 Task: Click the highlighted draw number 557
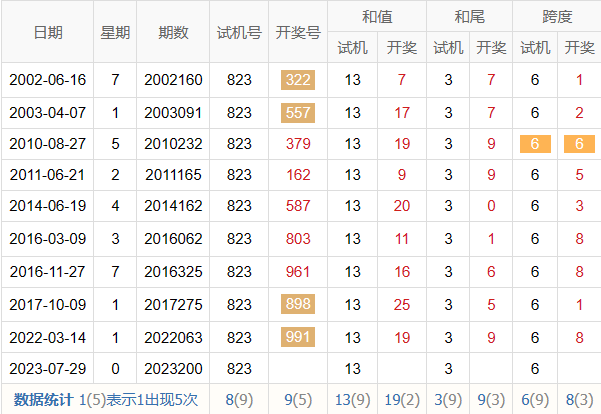pyautogui.click(x=298, y=113)
